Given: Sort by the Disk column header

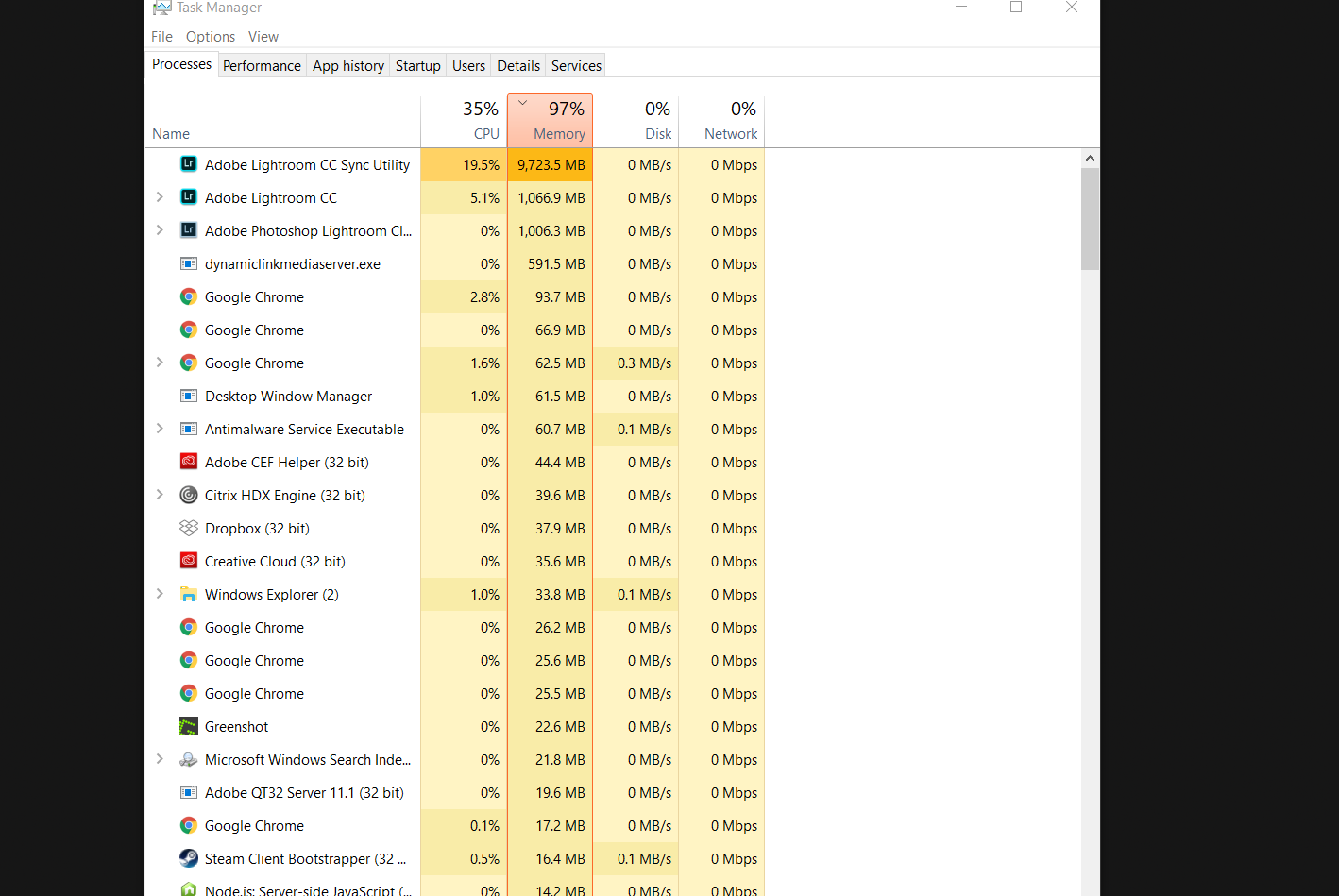Looking at the screenshot, I should pos(636,122).
